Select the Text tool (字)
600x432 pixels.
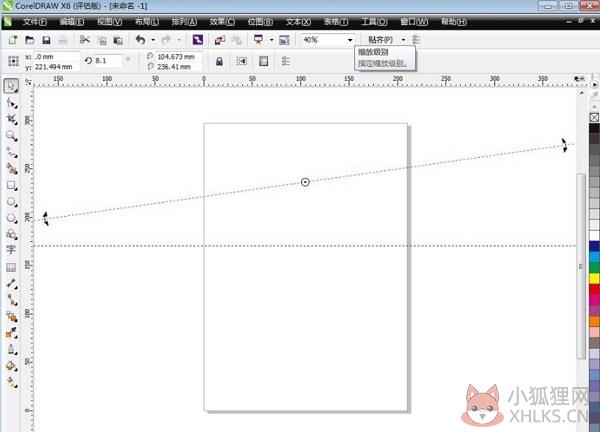pyautogui.click(x=11, y=250)
